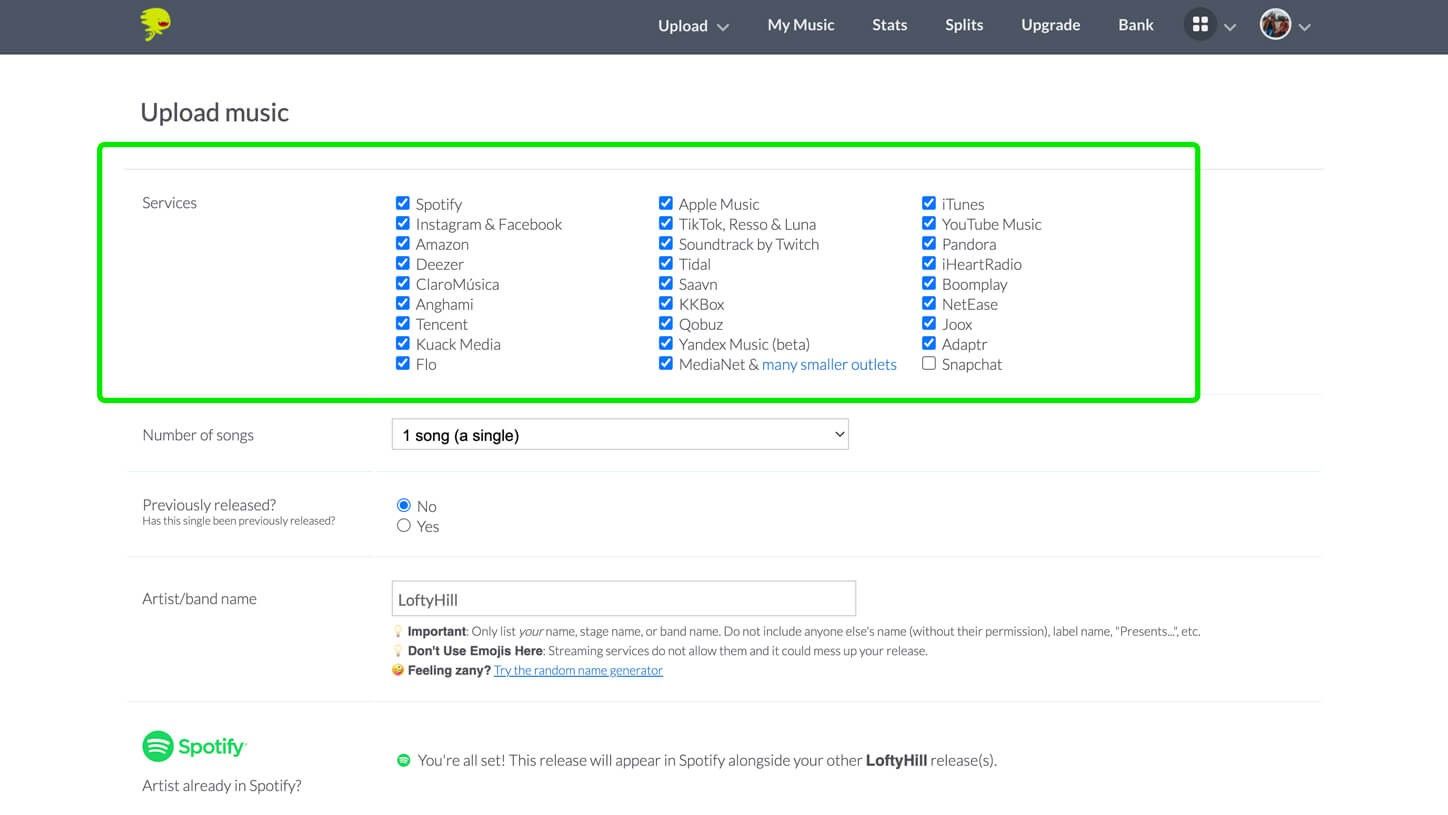1448x815 pixels.
Task: Uncheck the Apple Music checkbox
Action: (x=665, y=203)
